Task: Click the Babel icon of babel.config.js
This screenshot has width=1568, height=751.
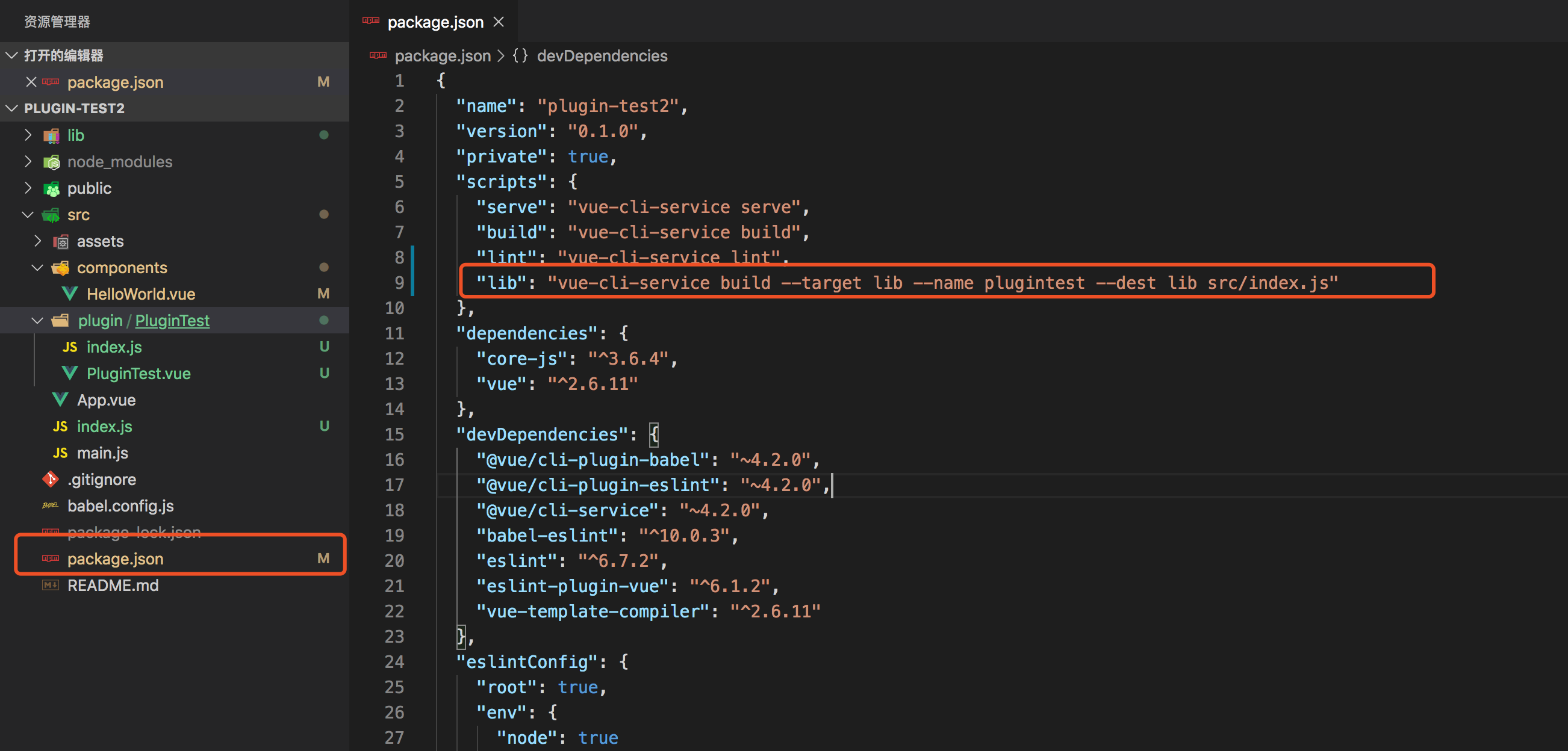Action: pos(50,506)
